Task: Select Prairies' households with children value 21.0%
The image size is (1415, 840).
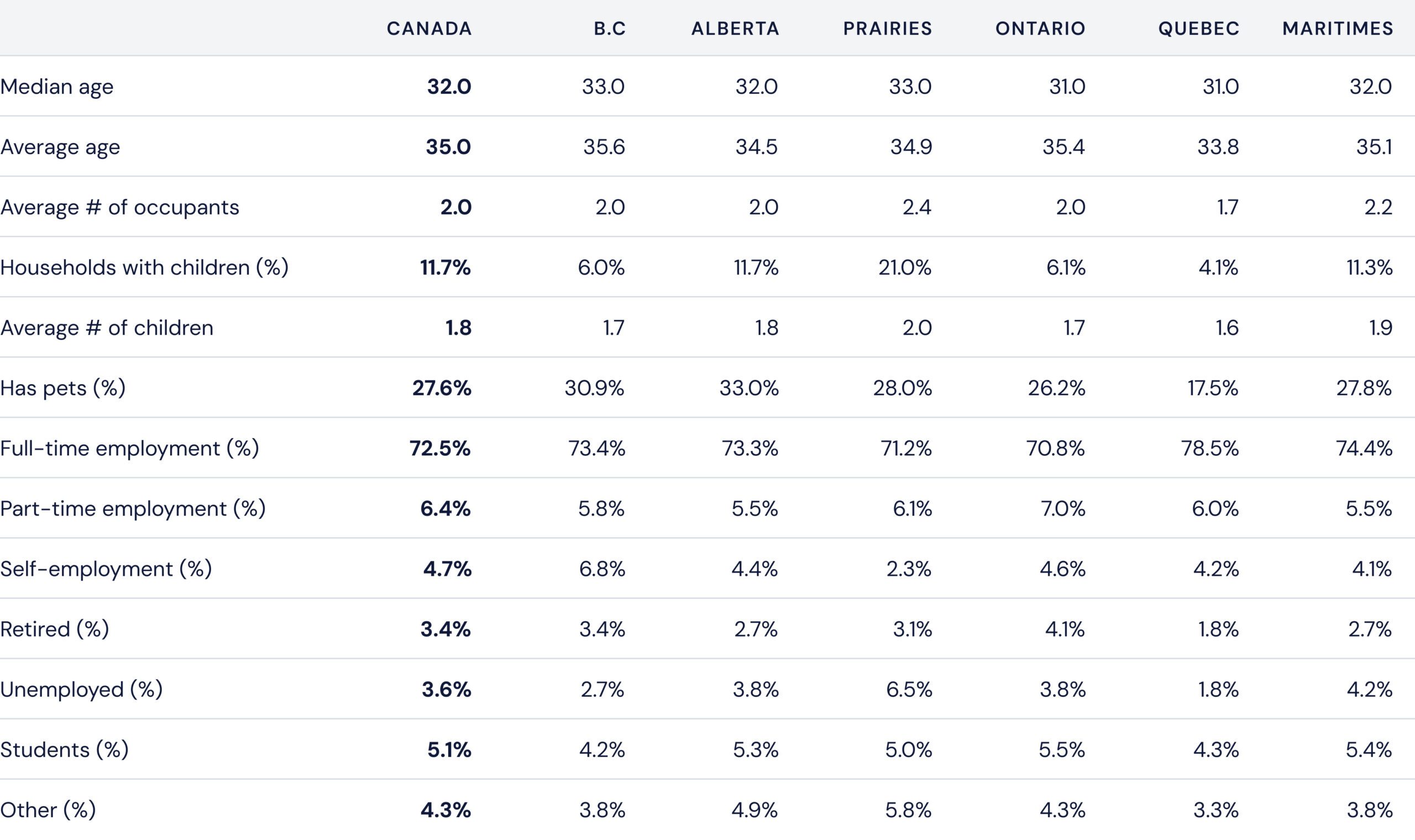Action: (904, 267)
